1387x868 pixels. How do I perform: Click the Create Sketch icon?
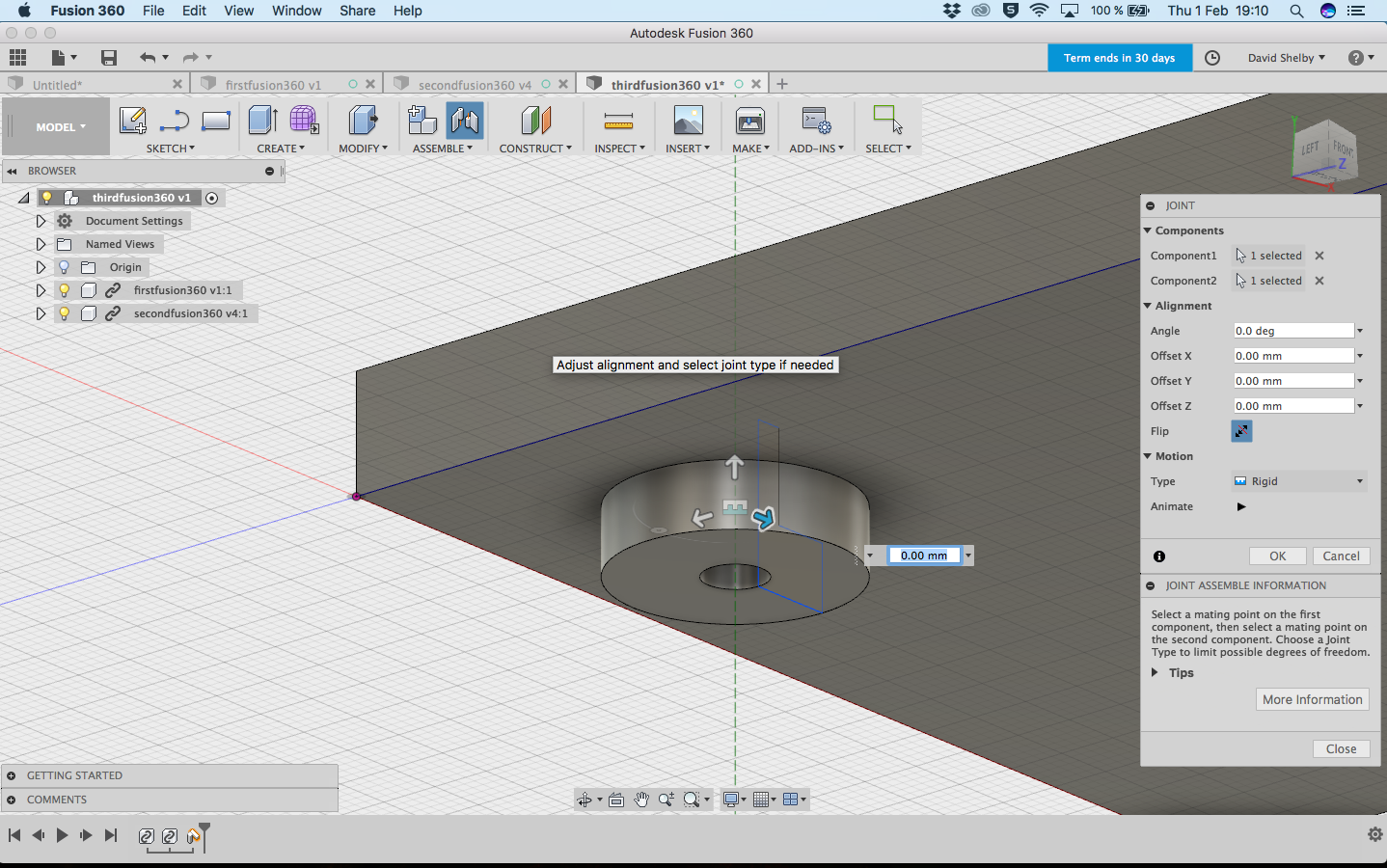point(132,122)
